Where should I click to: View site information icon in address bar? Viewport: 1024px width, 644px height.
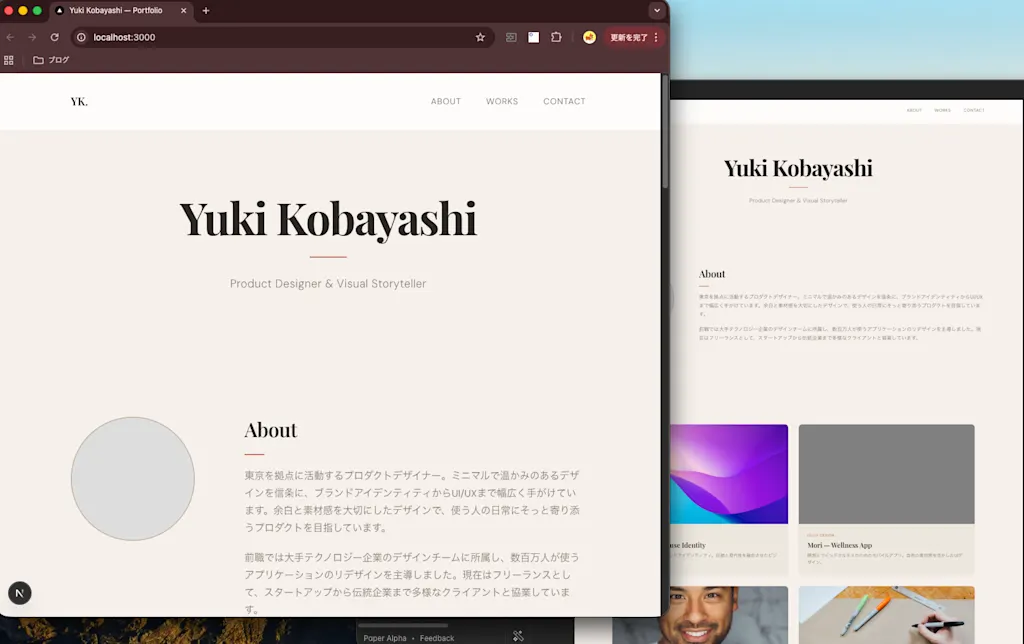pos(81,37)
